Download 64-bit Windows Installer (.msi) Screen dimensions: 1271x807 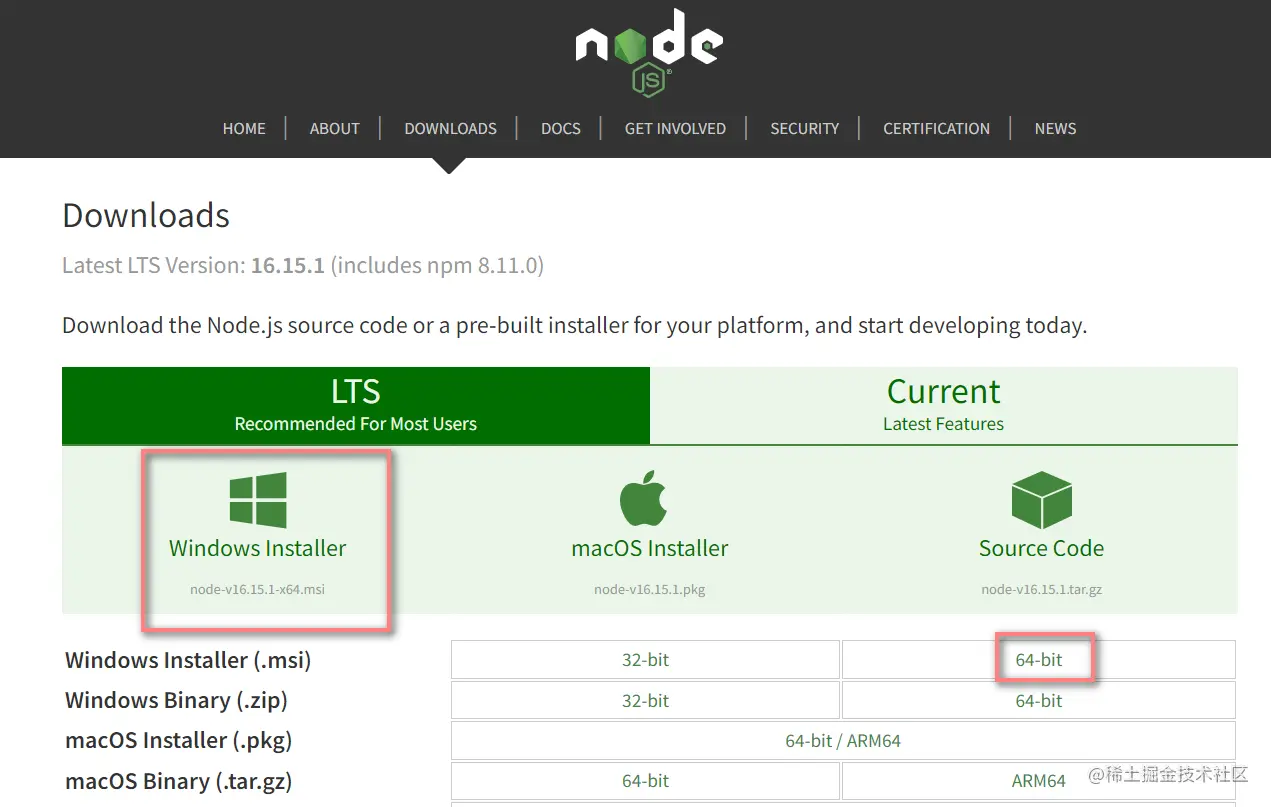[x=1039, y=660]
